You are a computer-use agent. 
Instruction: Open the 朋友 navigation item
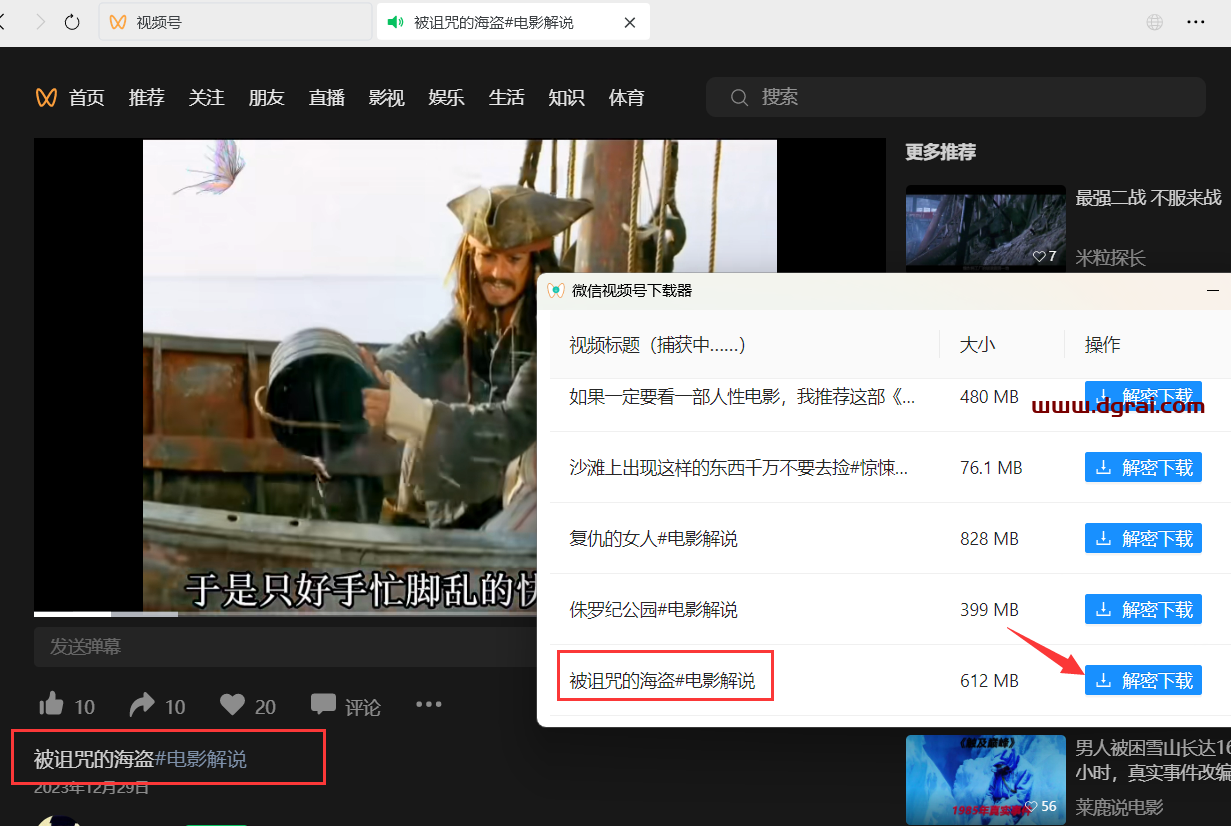tap(267, 98)
